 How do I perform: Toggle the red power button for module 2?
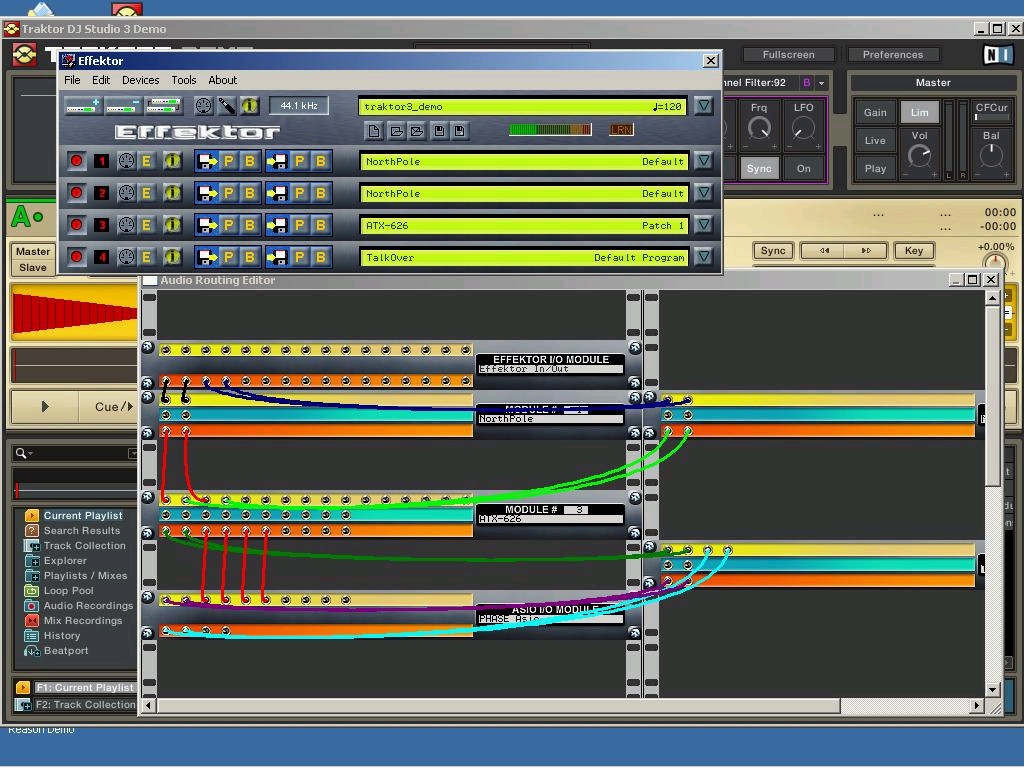coord(76,193)
